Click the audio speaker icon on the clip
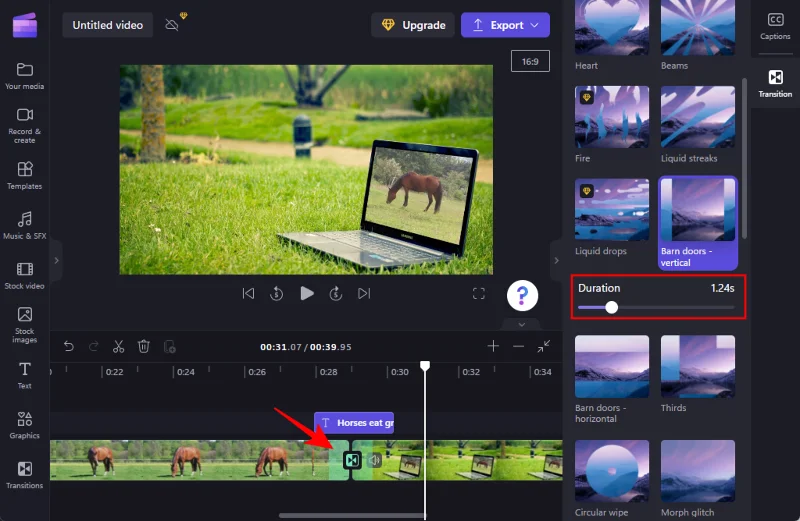800x521 pixels. (x=375, y=460)
